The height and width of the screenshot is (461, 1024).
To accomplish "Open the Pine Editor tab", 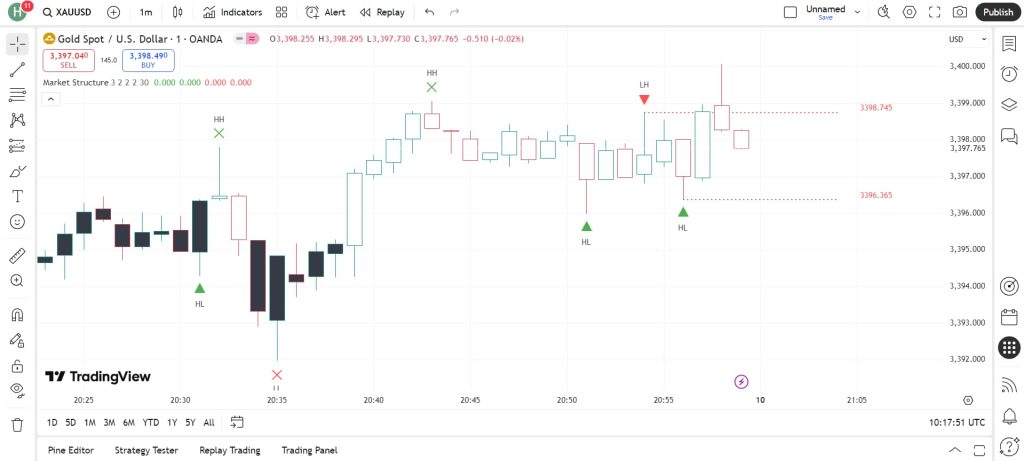I will click(x=71, y=450).
